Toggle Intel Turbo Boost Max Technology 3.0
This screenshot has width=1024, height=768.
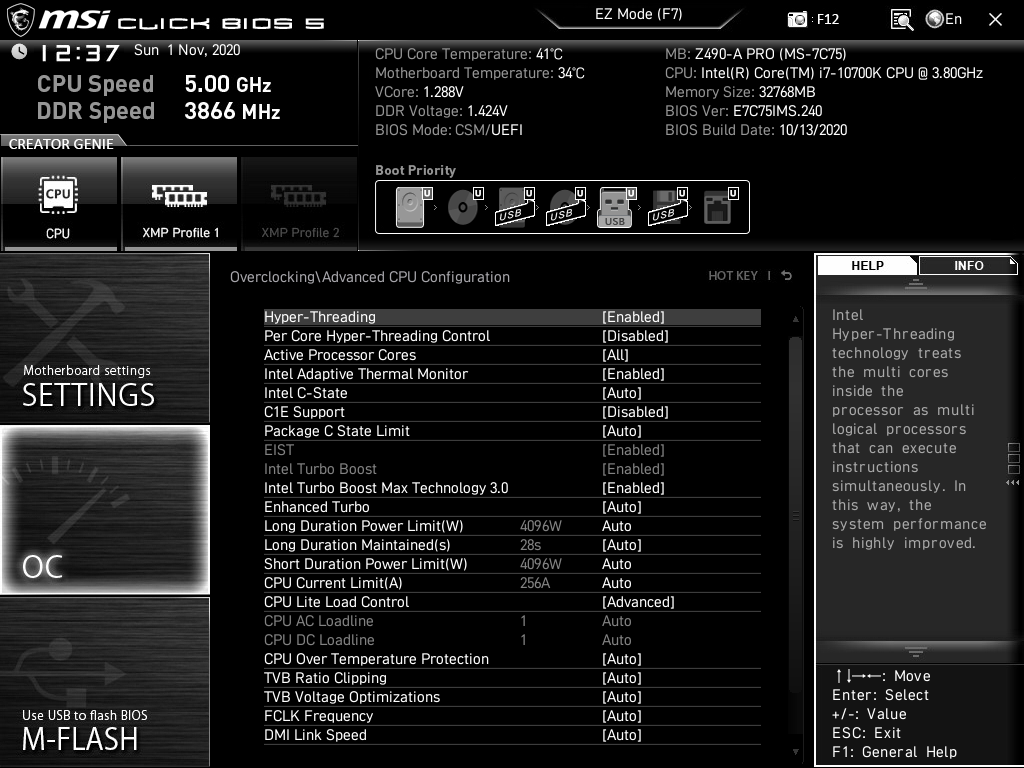point(512,488)
